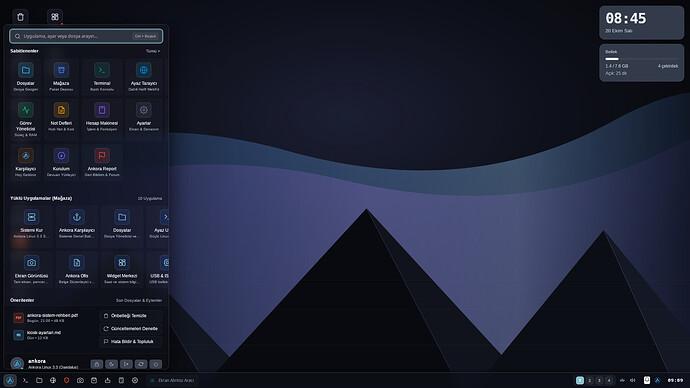Open the Hesap Makinesi calculator

point(102,119)
